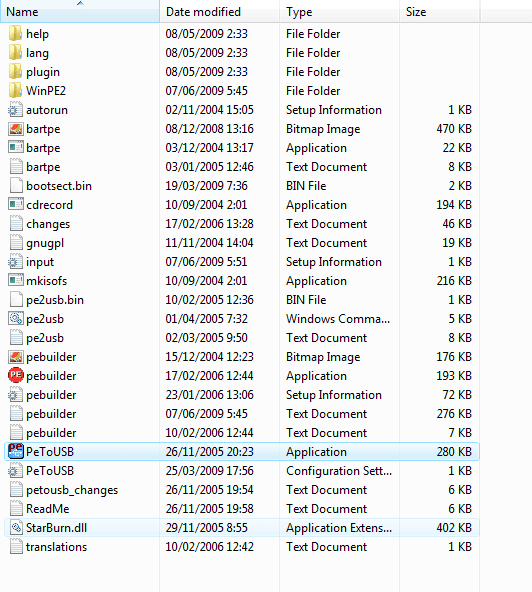Click the WinPE2 folder icon
This screenshot has width=532, height=592.
[15, 91]
